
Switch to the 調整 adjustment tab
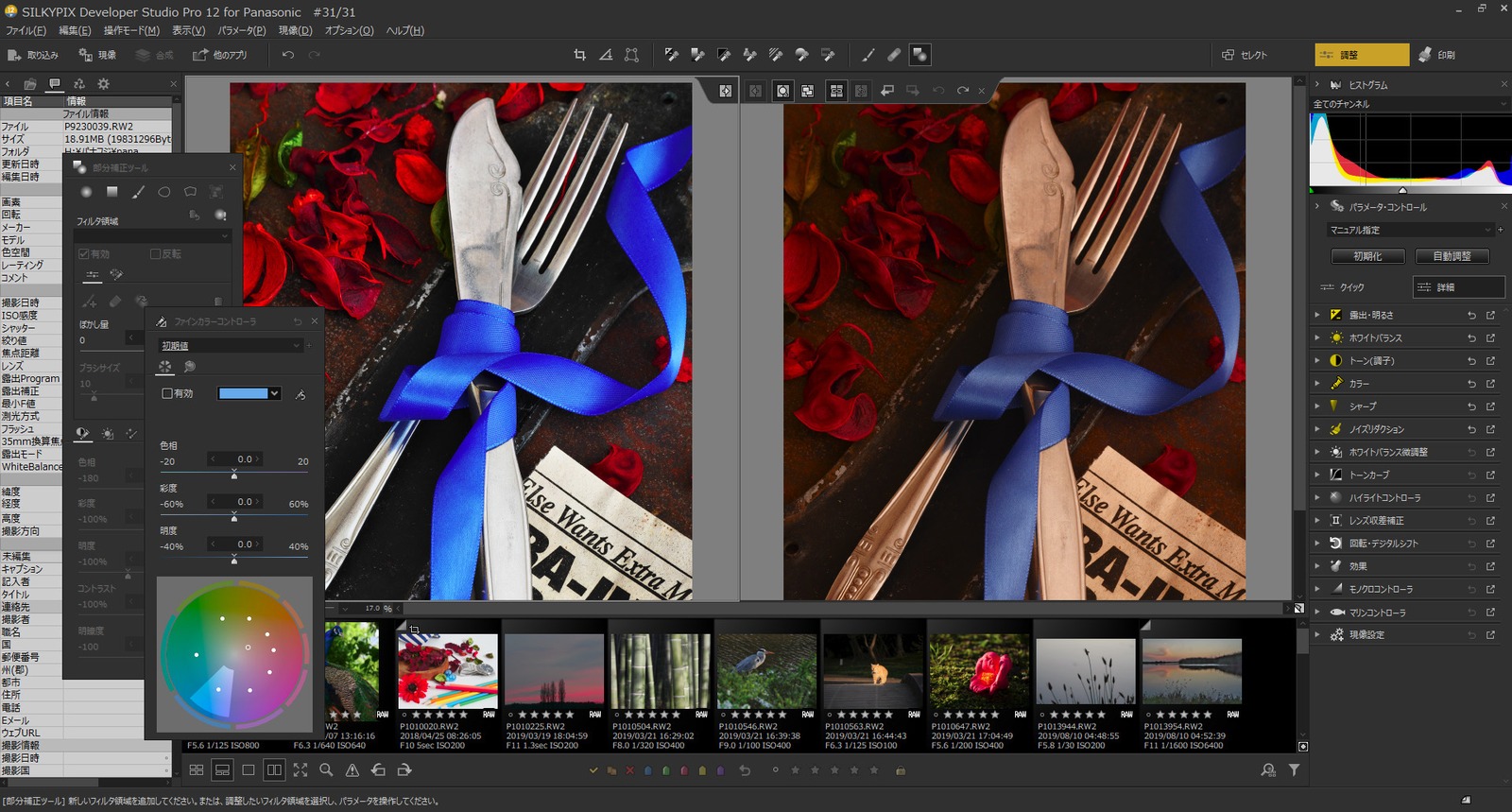(1361, 55)
